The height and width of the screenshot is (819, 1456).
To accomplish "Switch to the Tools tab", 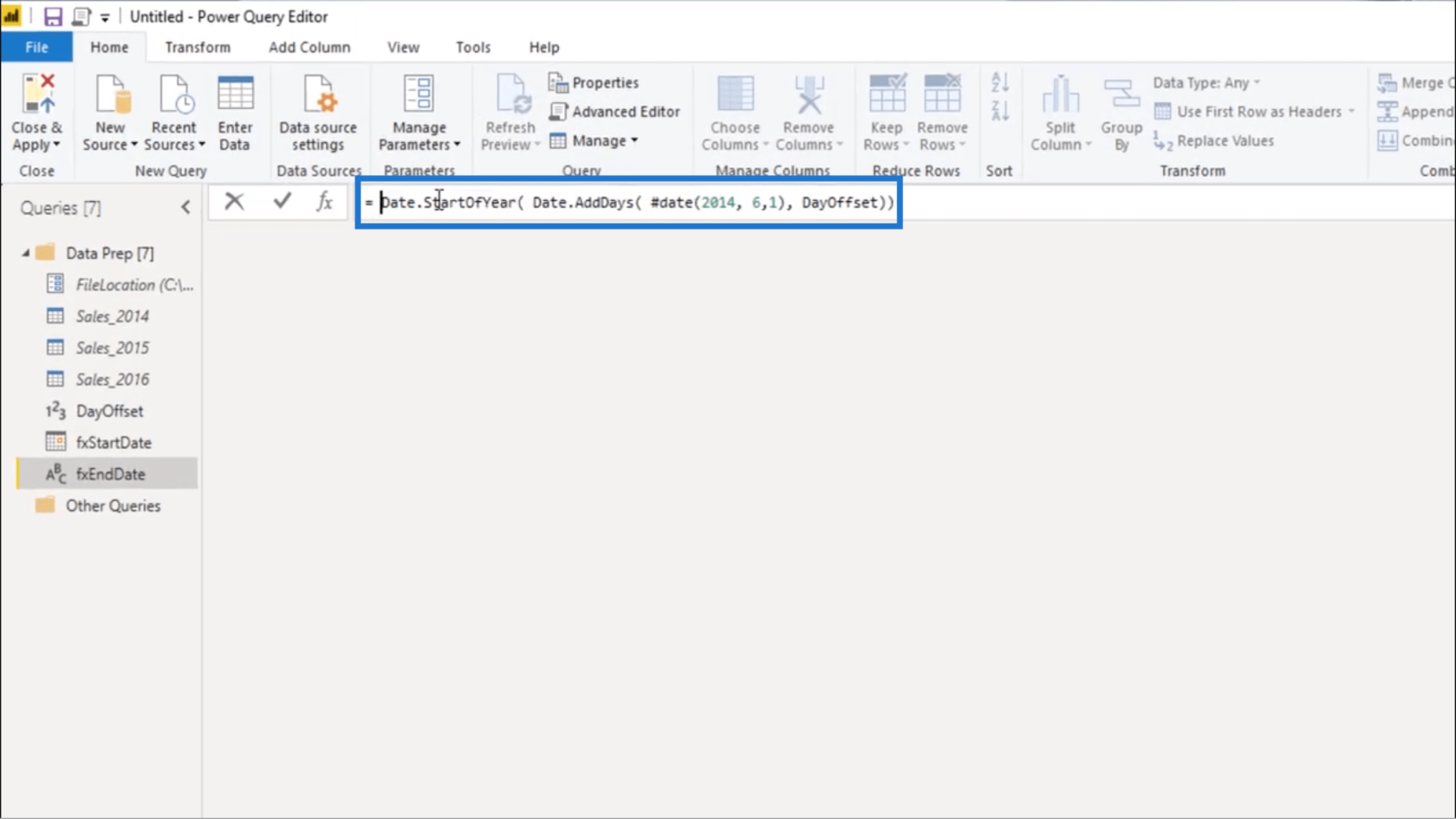I will [x=473, y=47].
